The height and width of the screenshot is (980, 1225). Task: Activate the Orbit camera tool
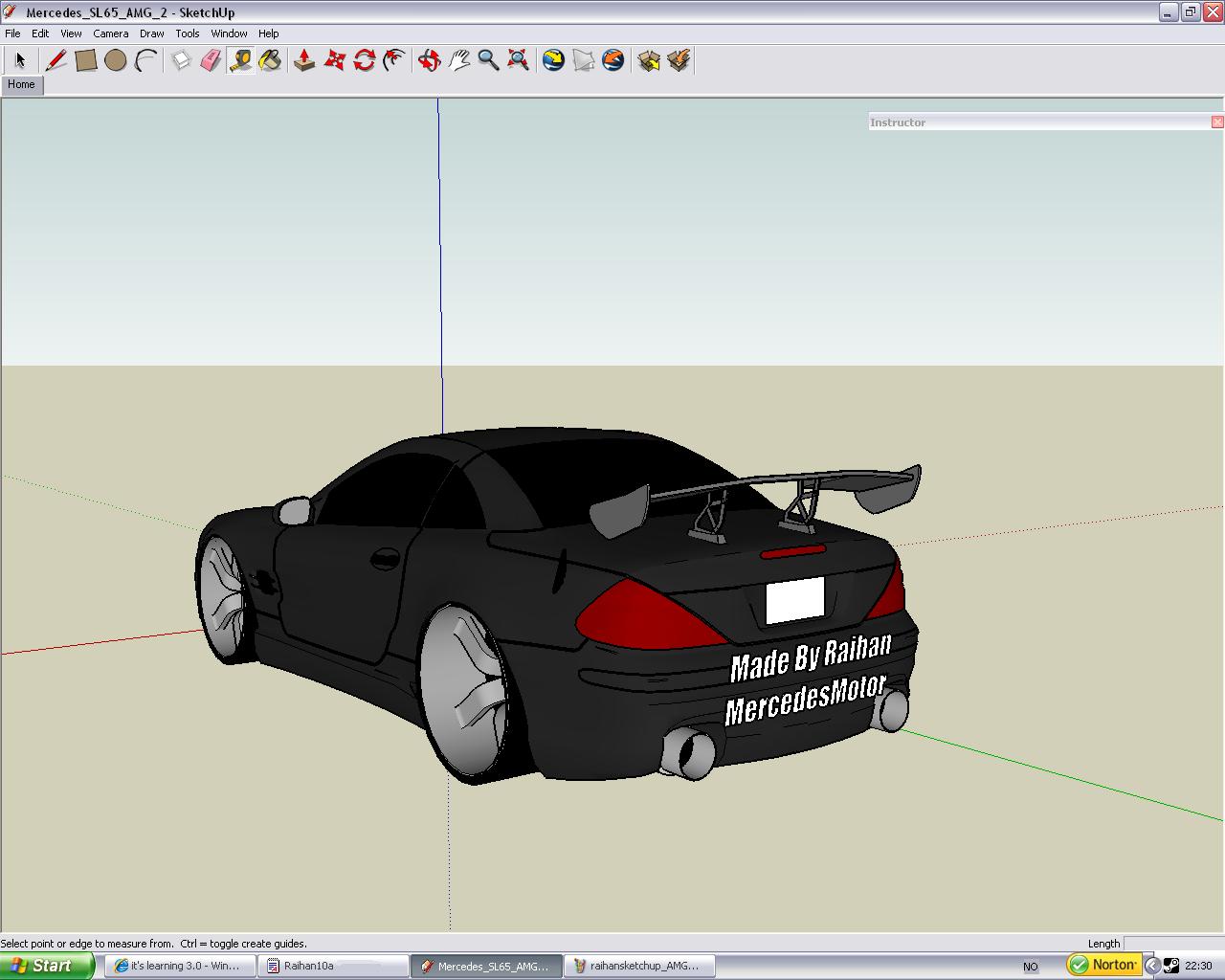pos(429,60)
